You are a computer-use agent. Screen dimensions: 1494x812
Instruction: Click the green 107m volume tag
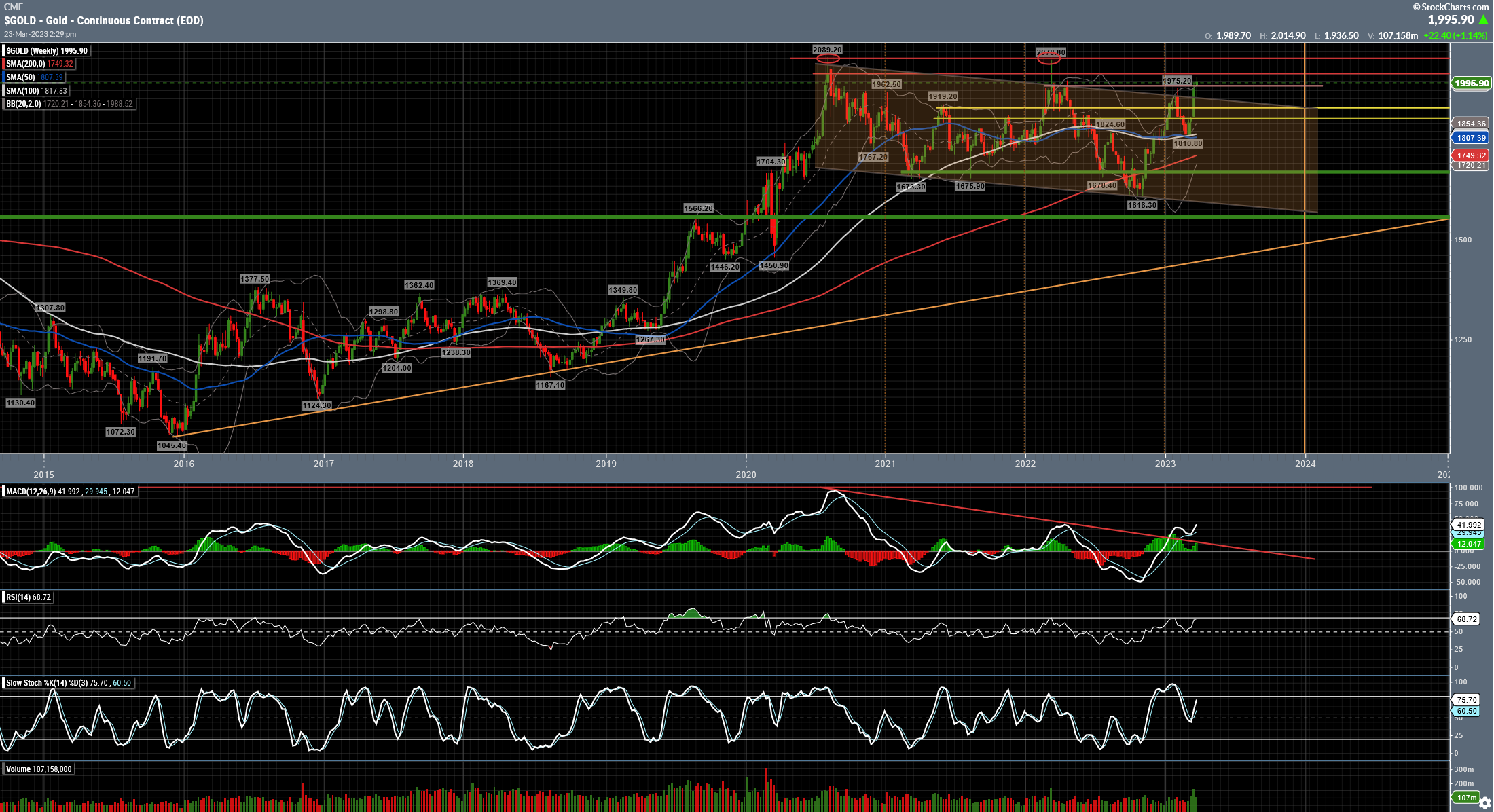point(1465,797)
